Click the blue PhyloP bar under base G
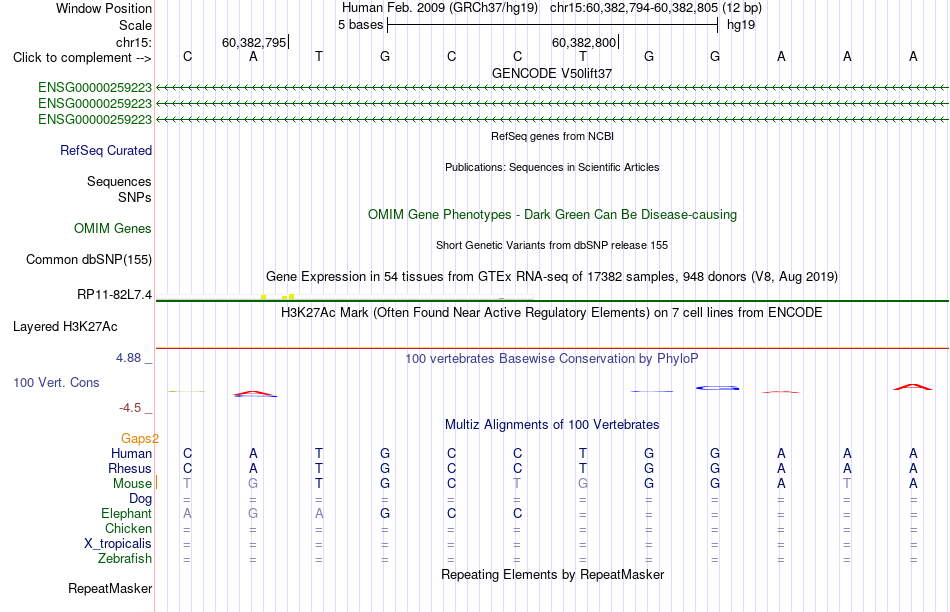The height and width of the screenshot is (612, 950). click(717, 388)
